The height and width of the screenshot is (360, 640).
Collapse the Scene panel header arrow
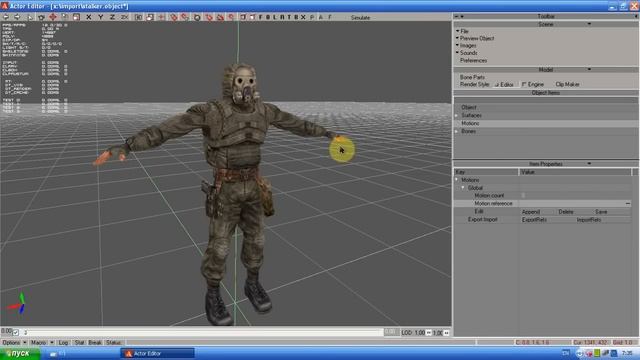click(589, 24)
